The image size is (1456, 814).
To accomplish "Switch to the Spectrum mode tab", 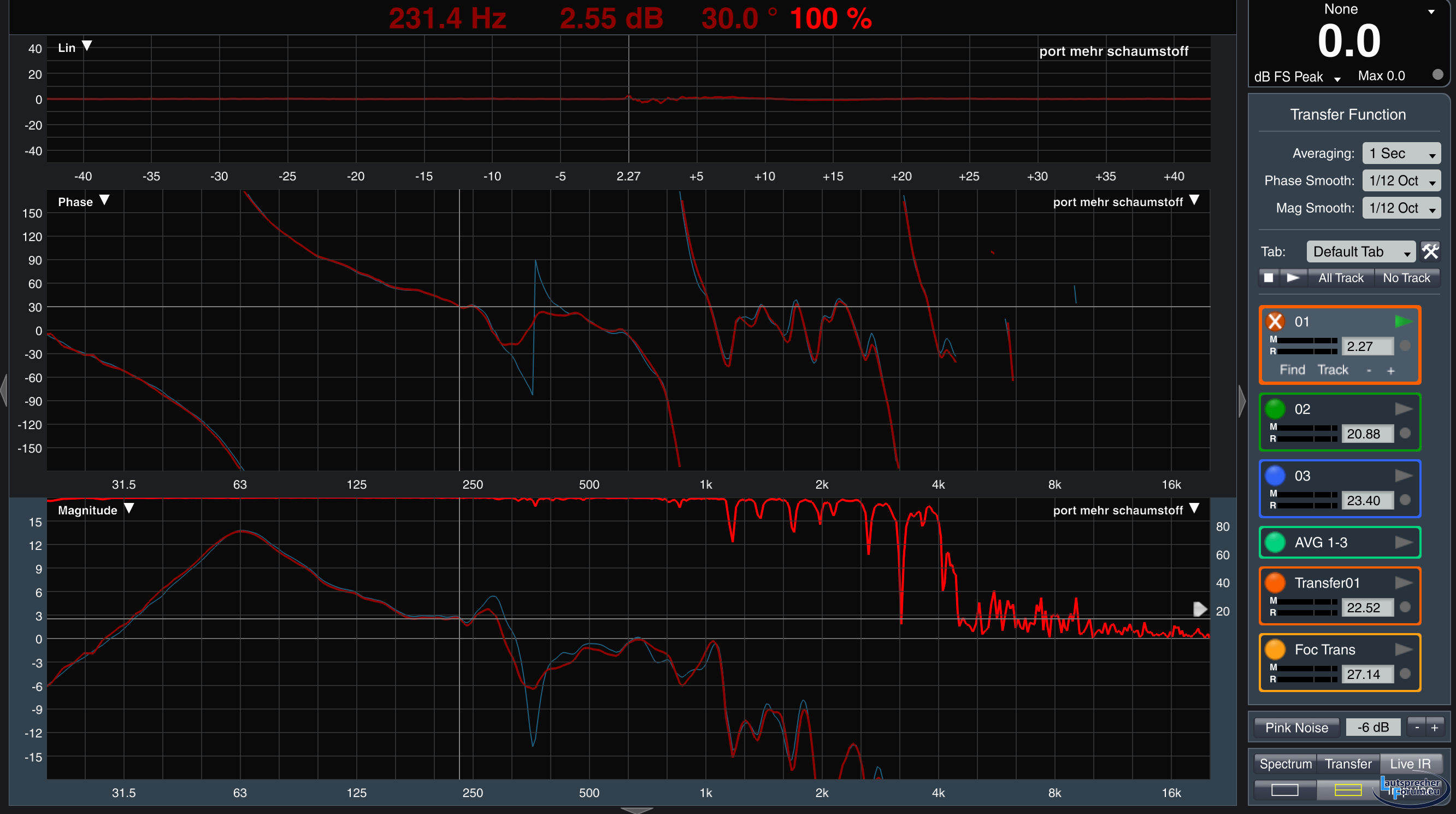I will point(1286,764).
